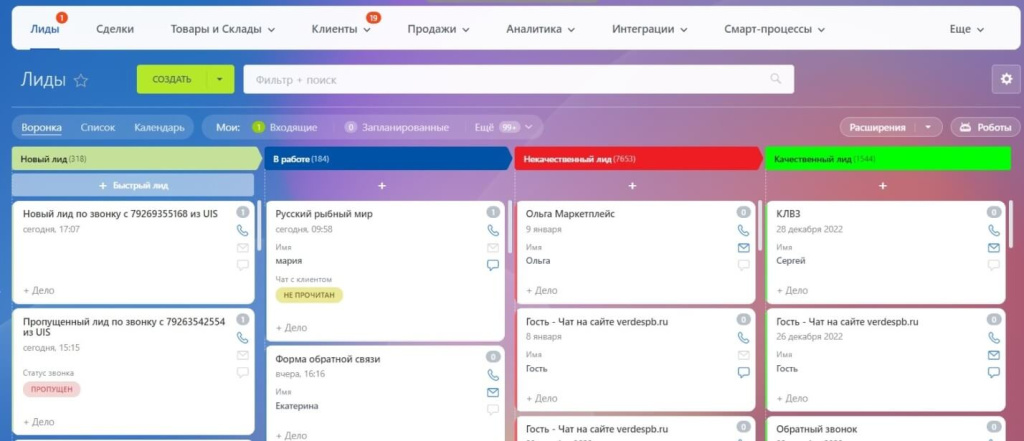1024x441 pixels.
Task: Open the Аналитика menu
Action: tap(540, 30)
